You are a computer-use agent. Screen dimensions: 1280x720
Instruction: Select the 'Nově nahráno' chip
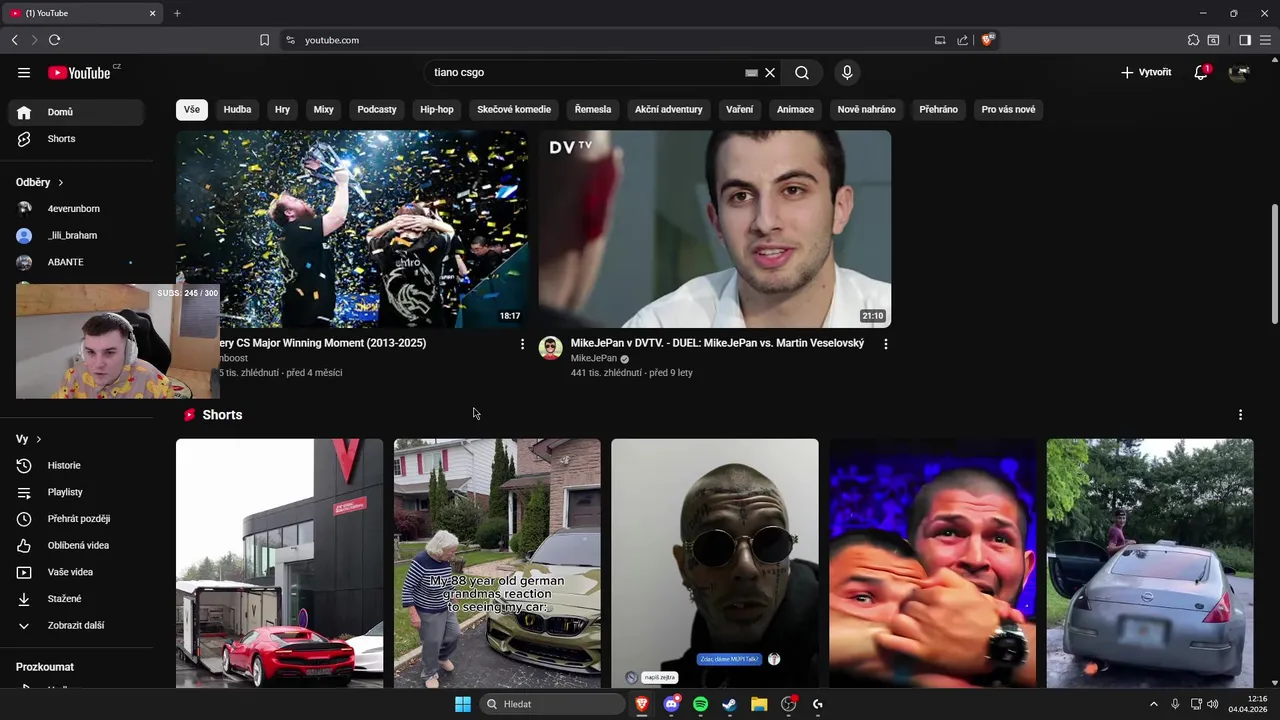(866, 109)
